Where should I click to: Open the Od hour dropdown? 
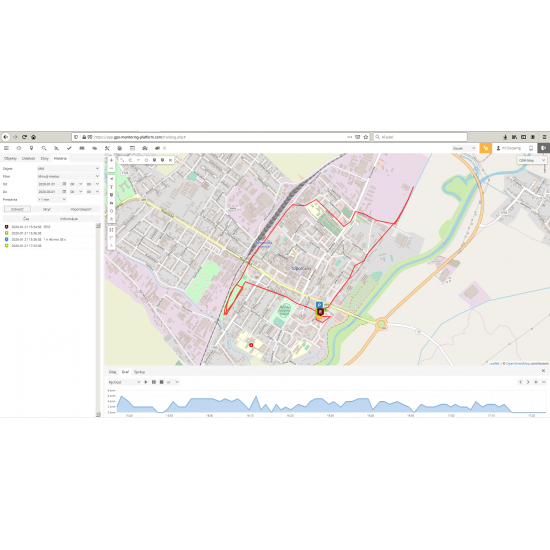(x=76, y=184)
